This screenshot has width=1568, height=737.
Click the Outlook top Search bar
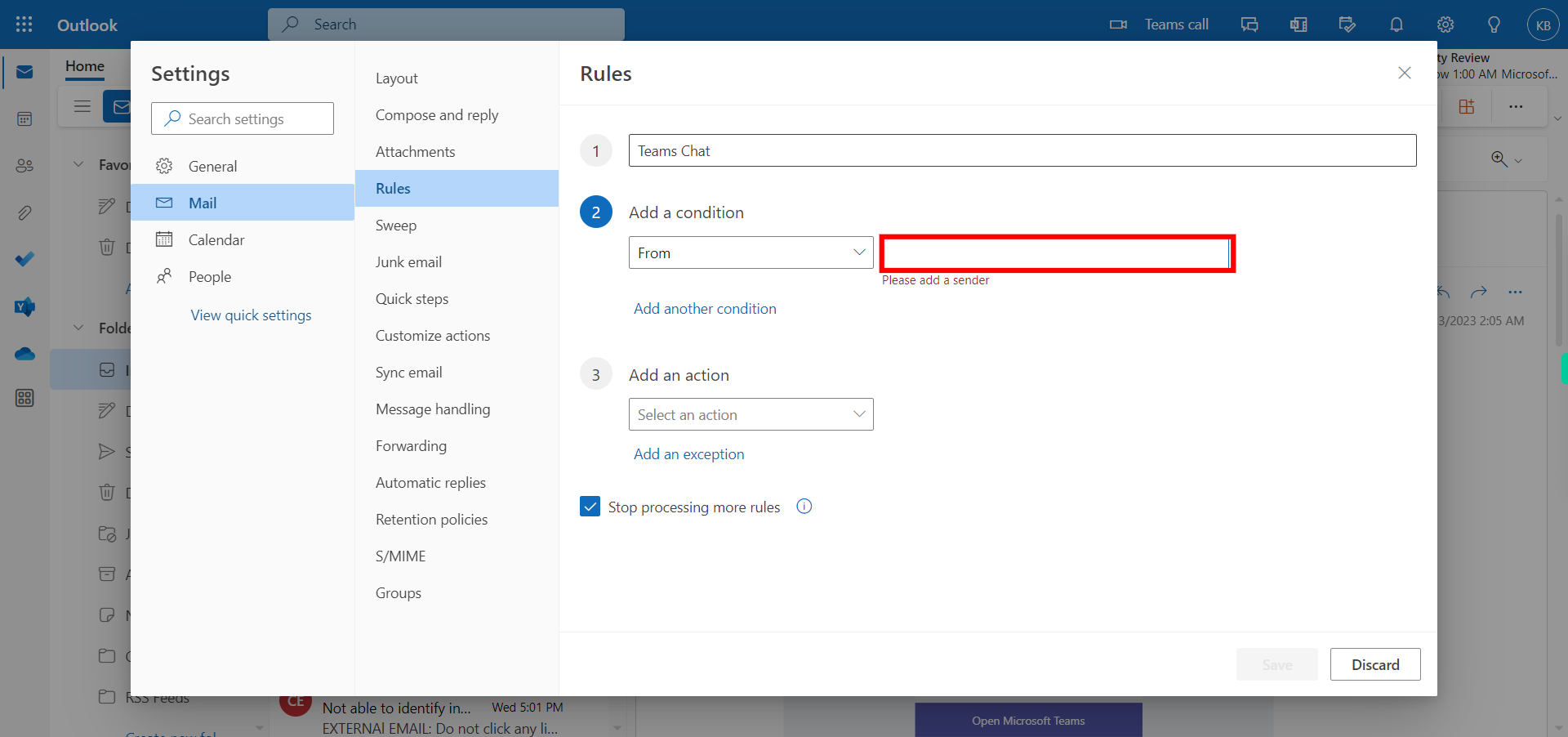[x=446, y=25]
